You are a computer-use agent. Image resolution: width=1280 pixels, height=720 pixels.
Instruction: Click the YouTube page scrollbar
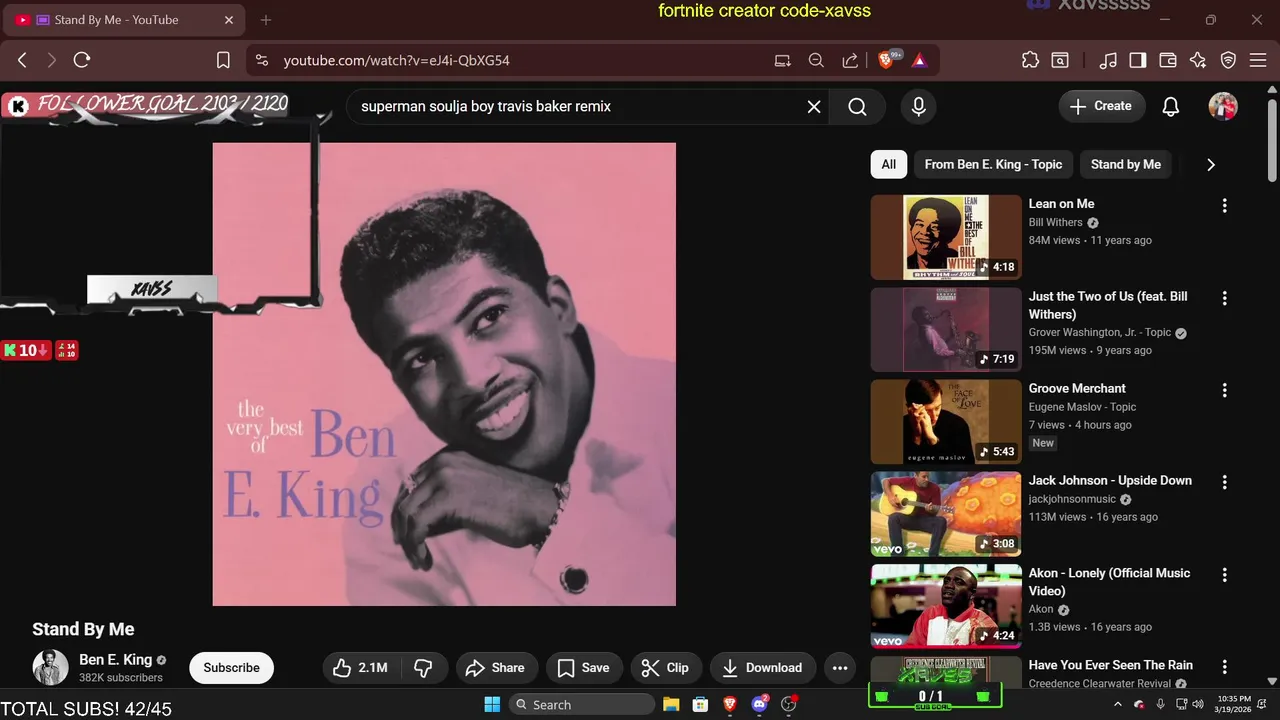[x=1272, y=140]
